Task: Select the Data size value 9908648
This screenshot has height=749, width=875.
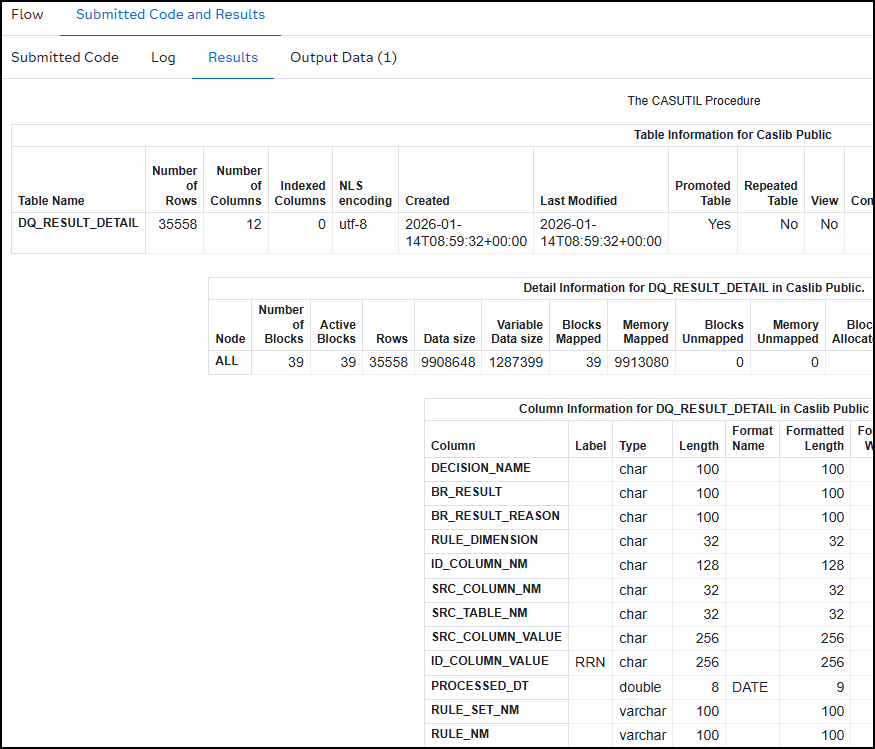Action: click(x=448, y=363)
